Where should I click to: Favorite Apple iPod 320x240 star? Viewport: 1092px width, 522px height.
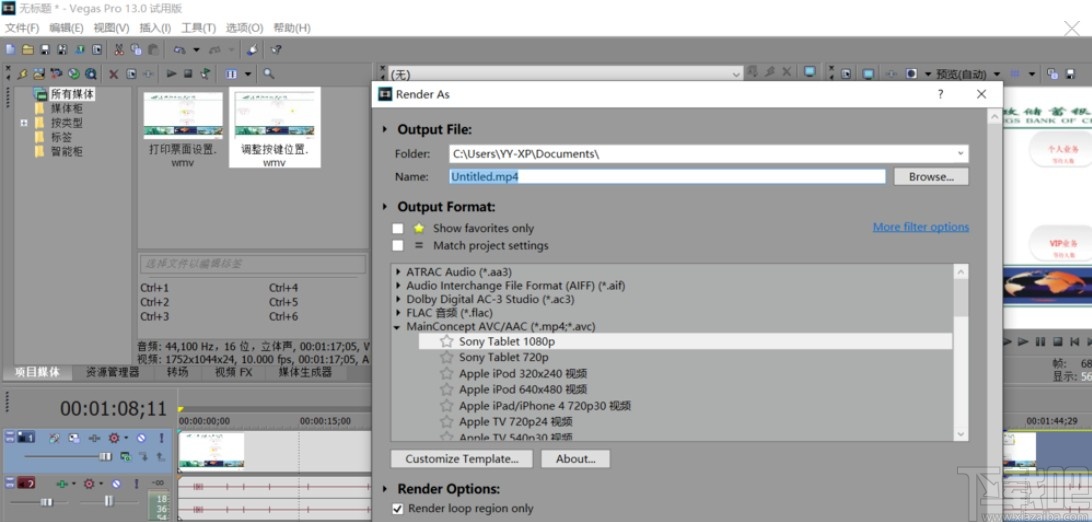(446, 374)
